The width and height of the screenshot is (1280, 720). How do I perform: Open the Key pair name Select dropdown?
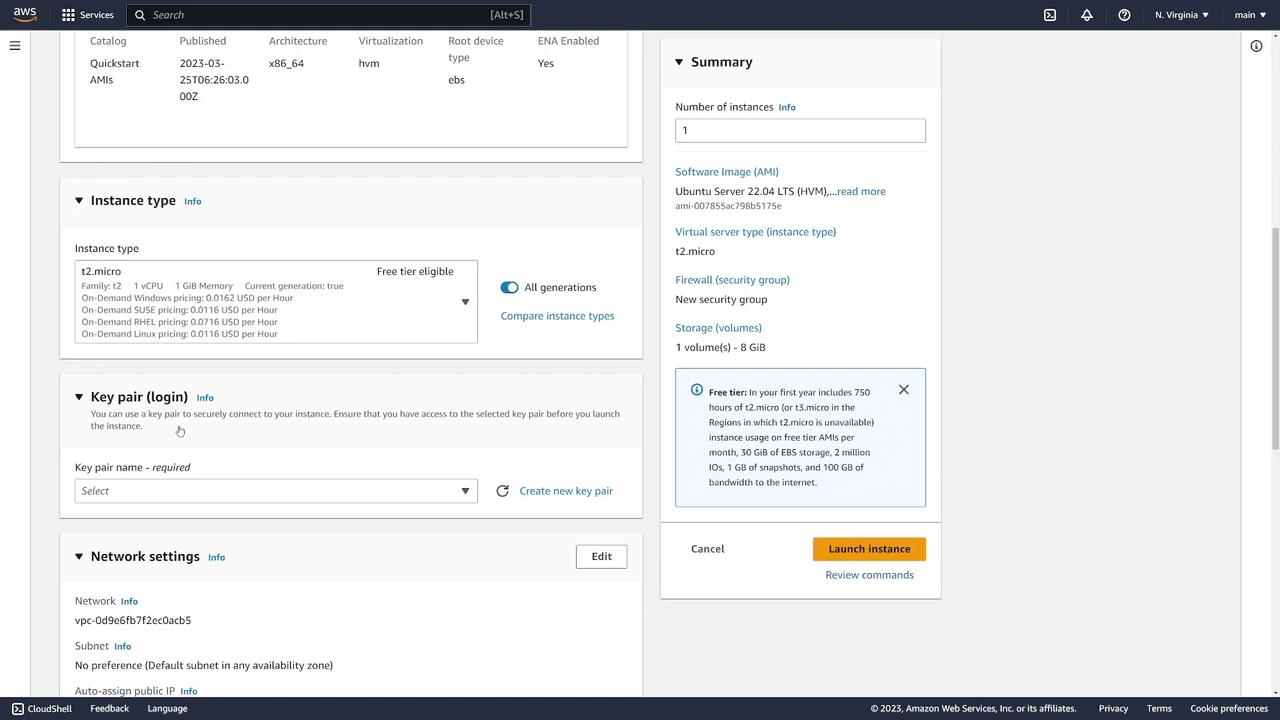point(276,491)
